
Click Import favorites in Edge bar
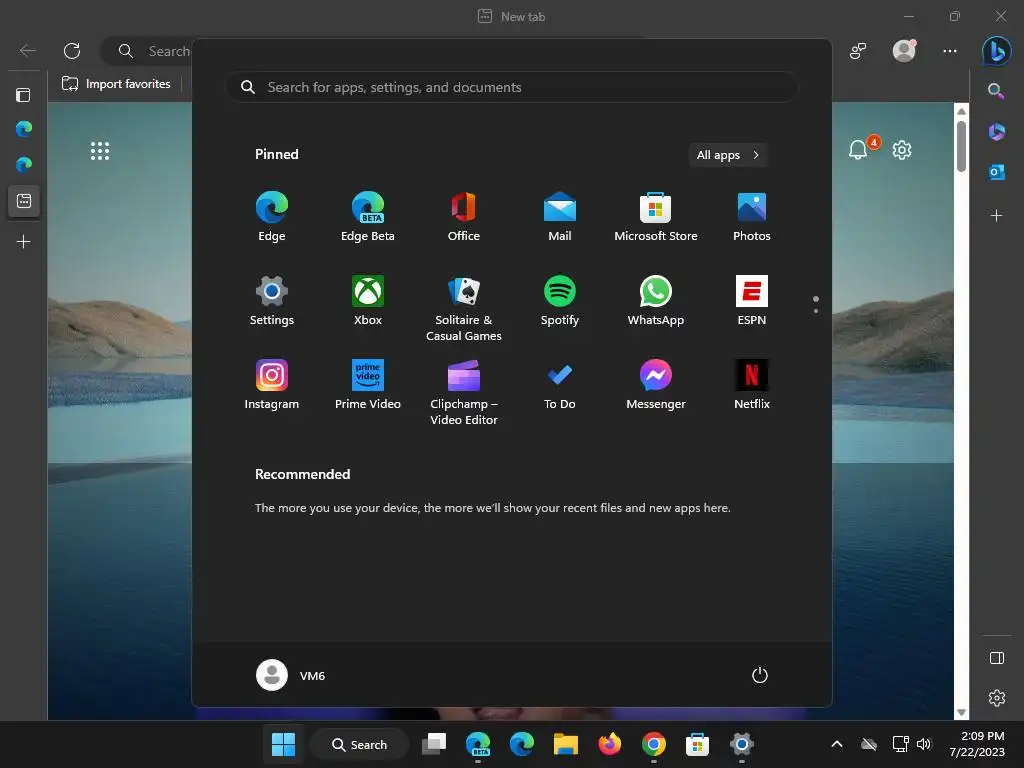(116, 84)
